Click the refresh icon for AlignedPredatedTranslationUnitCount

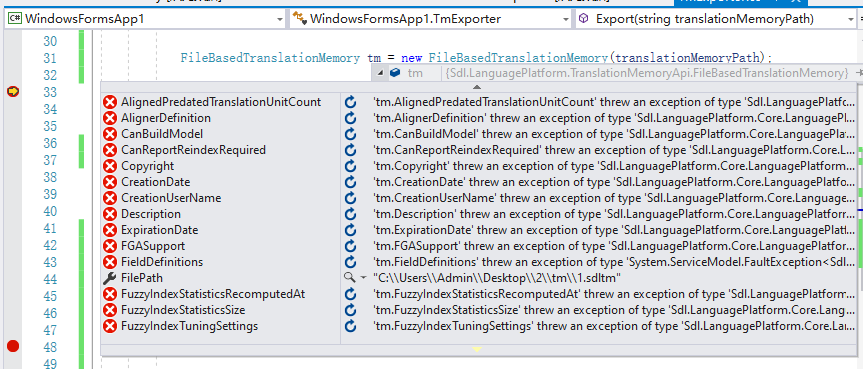click(350, 102)
